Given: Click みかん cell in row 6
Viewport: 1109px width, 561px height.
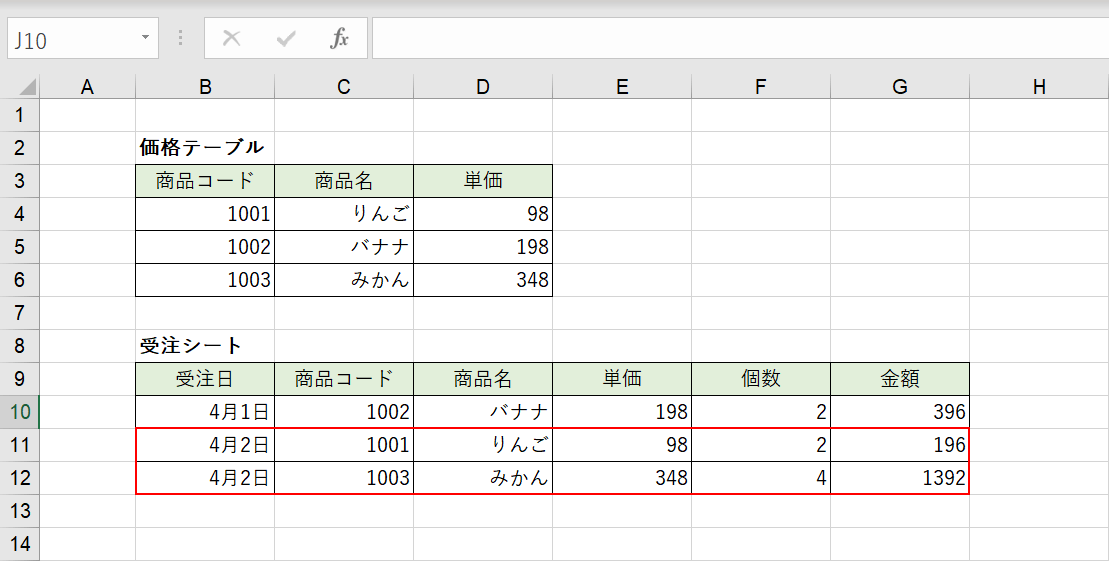Looking at the screenshot, I should click(344, 279).
